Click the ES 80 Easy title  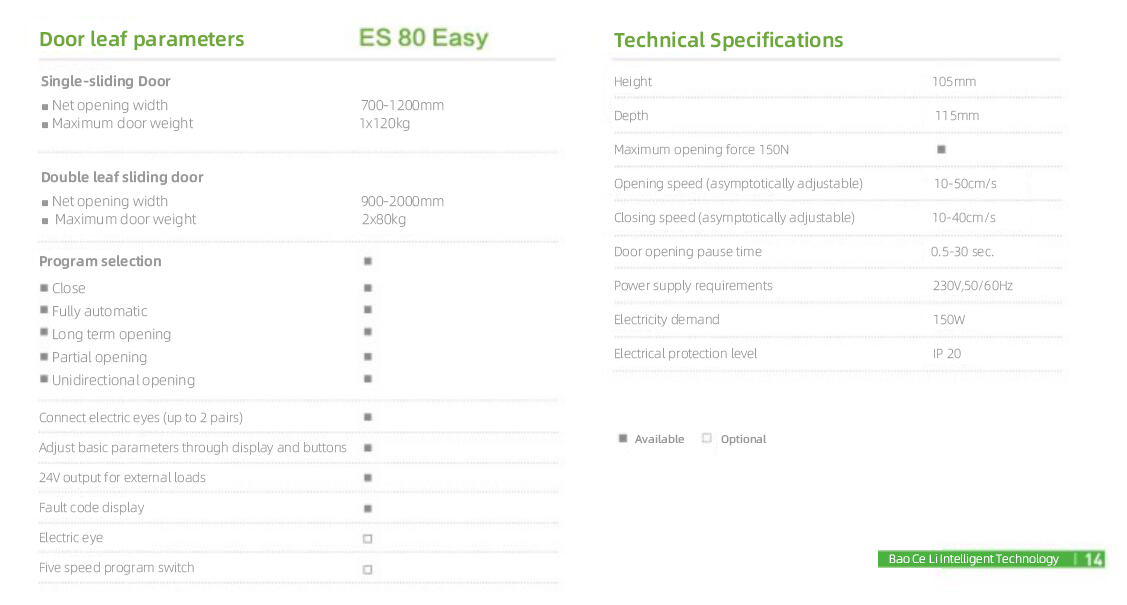pos(423,38)
